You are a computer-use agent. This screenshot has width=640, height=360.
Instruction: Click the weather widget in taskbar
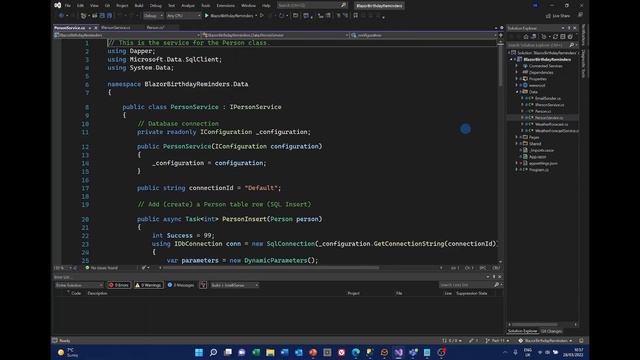tap(67, 352)
